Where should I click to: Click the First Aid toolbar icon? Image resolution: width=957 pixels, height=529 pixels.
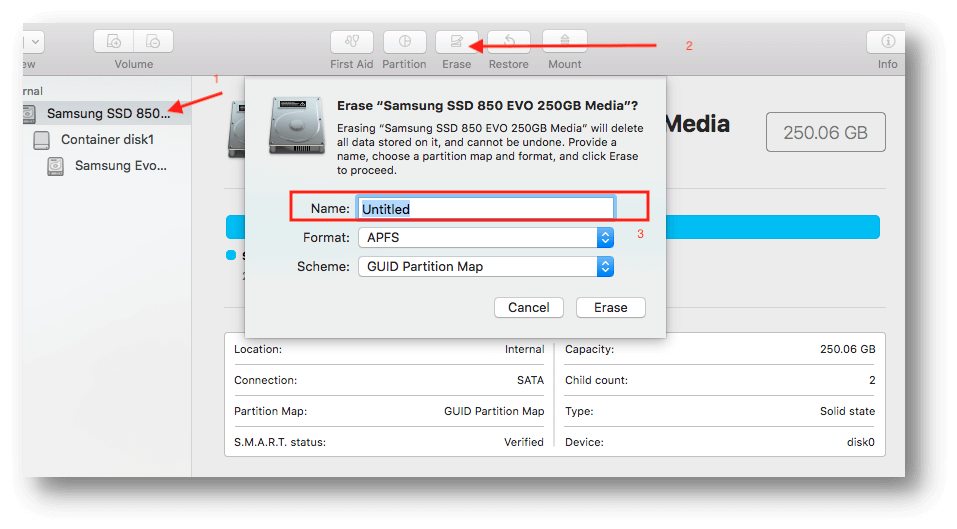tap(352, 41)
